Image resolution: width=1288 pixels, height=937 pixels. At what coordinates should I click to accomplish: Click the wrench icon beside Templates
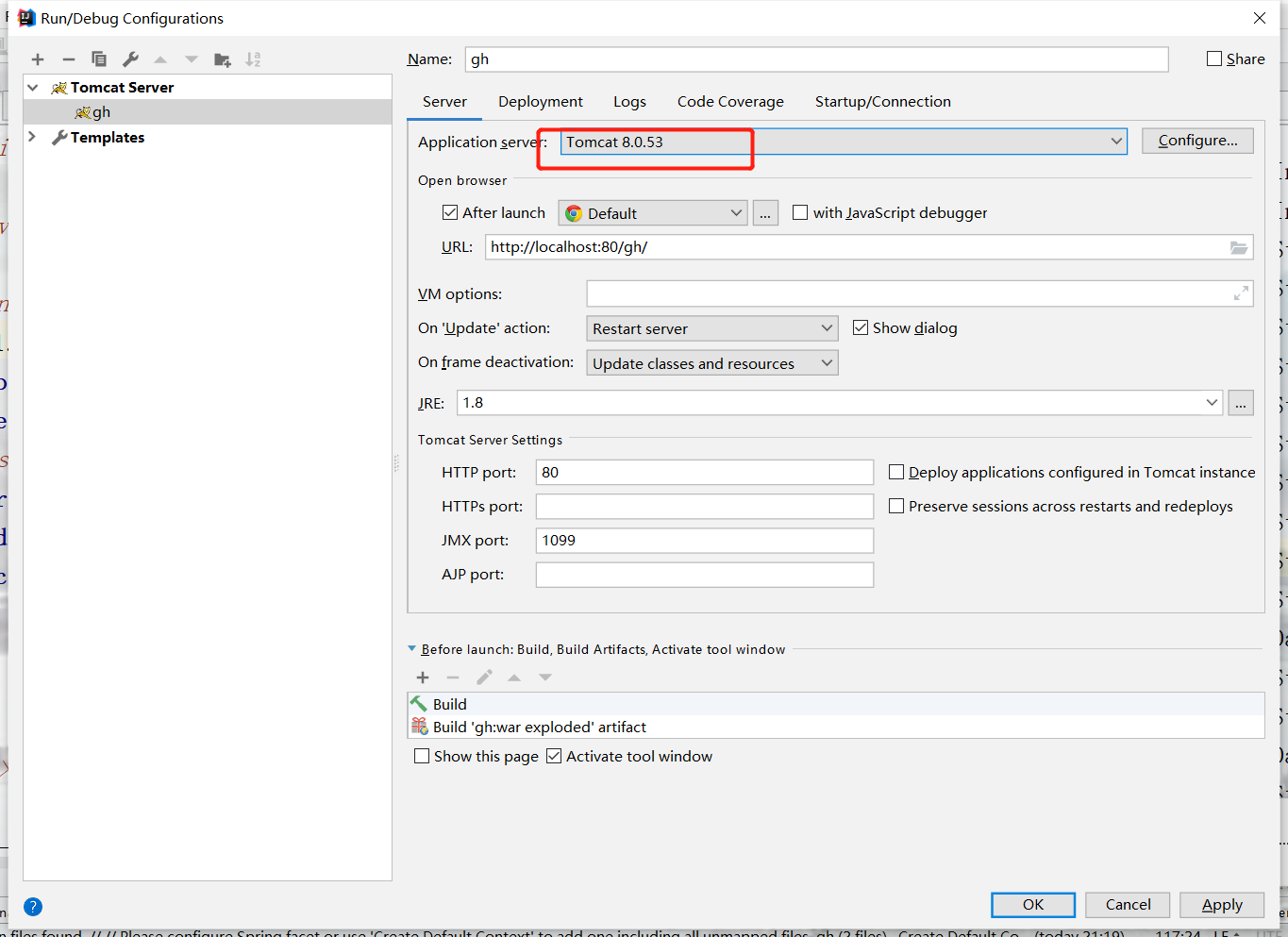59,138
